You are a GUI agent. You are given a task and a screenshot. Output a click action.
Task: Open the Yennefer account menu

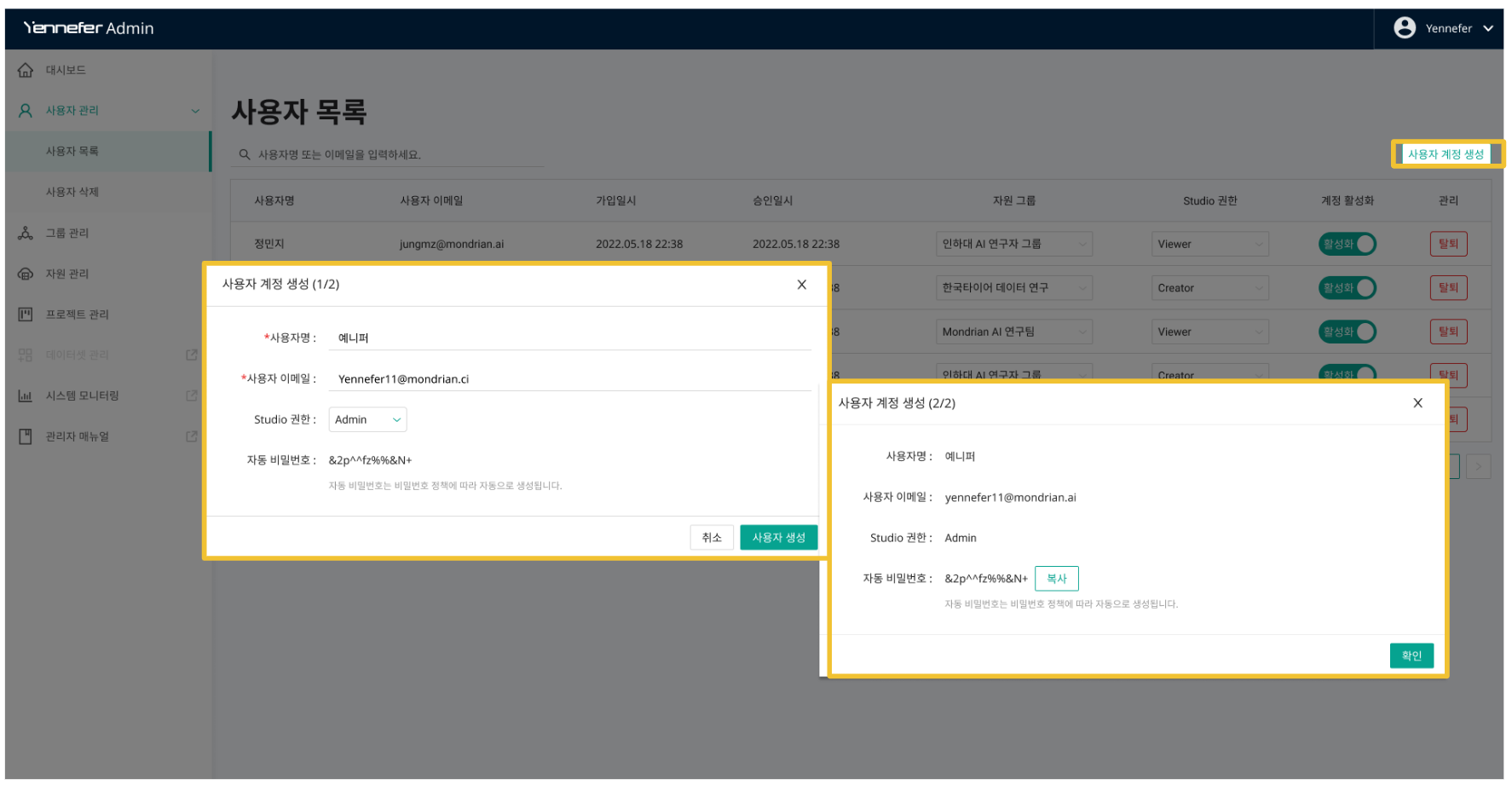tap(1443, 28)
